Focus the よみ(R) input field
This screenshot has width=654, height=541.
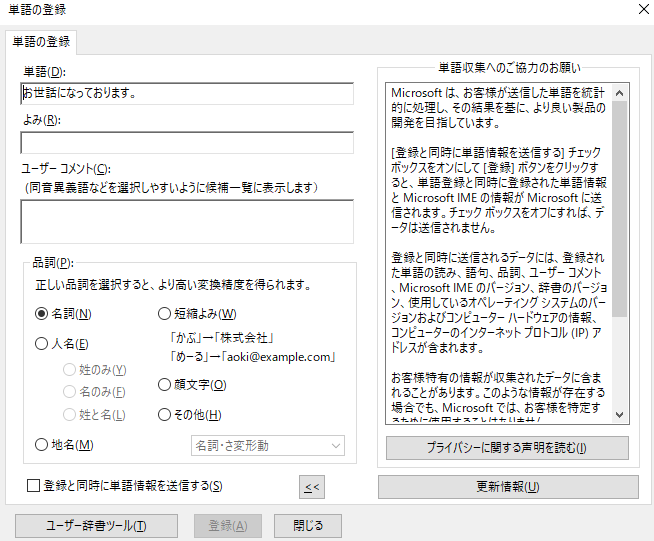[187, 143]
